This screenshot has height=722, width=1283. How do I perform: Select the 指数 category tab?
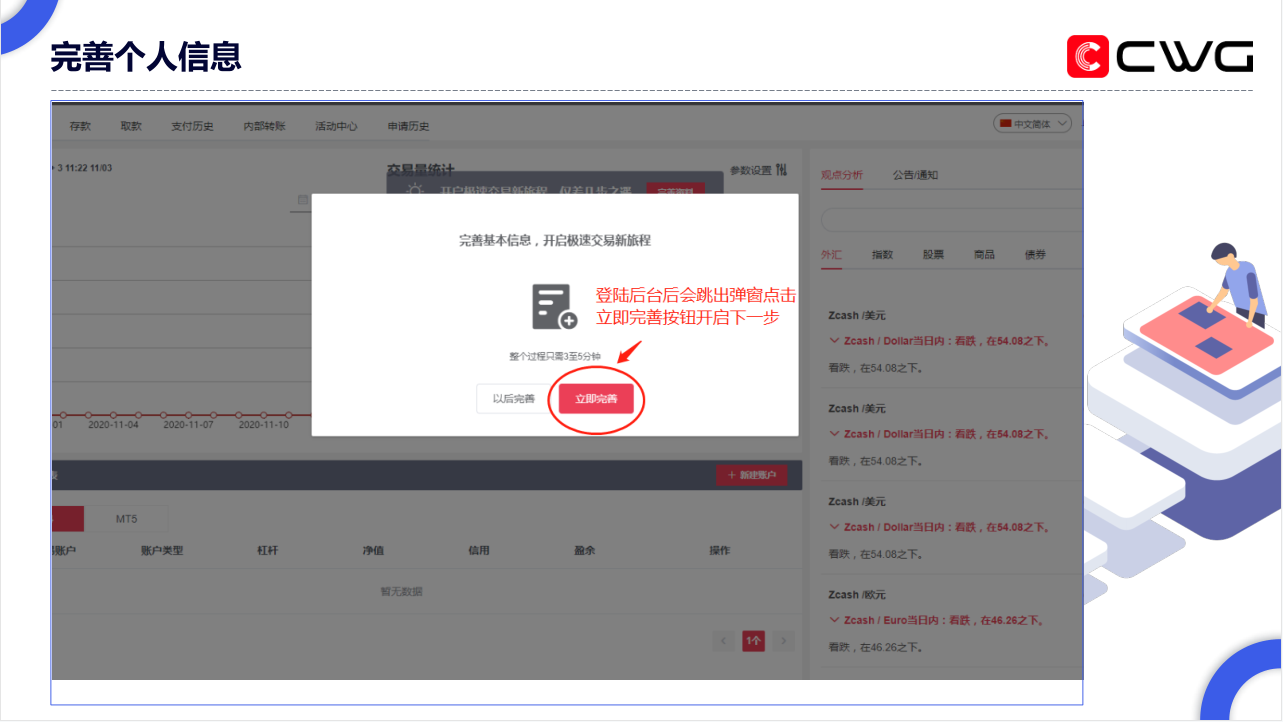point(882,255)
